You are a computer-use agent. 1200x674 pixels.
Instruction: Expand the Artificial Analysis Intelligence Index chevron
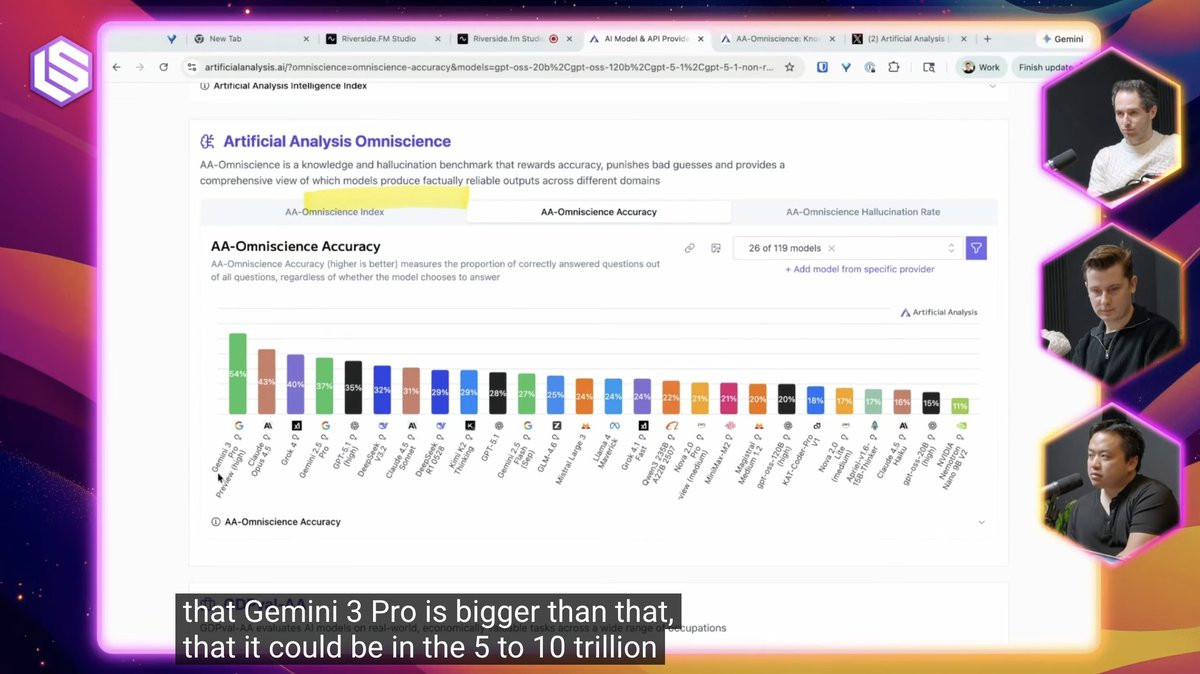(993, 86)
